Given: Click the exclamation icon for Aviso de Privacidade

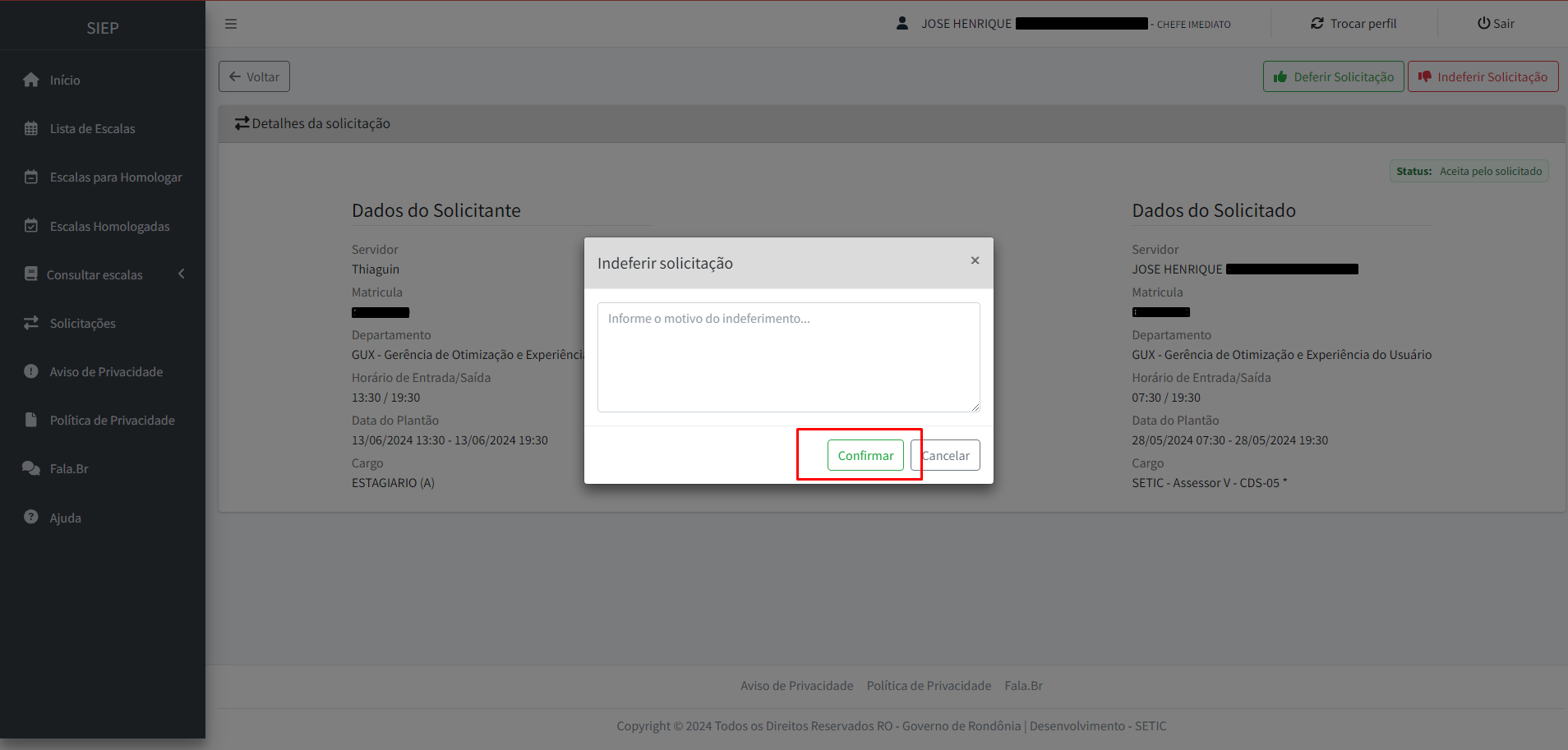Looking at the screenshot, I should (31, 371).
